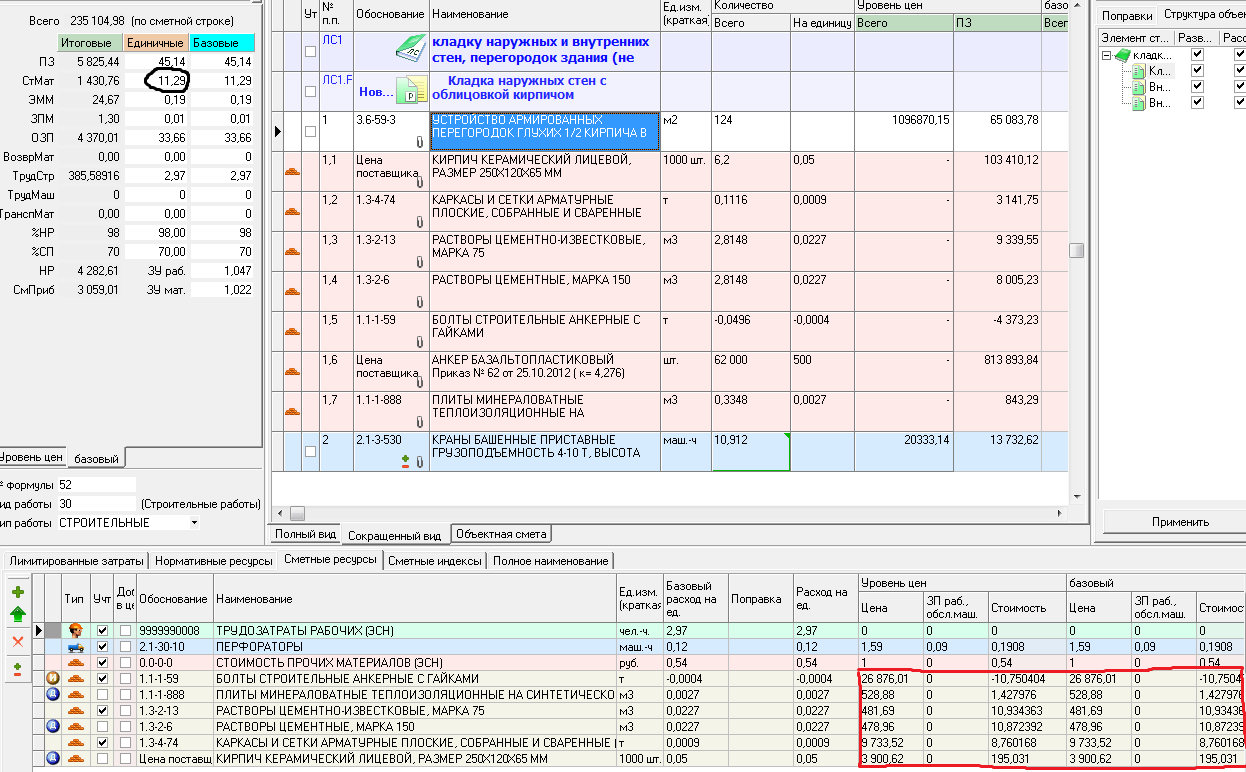Click the Применить button
This screenshot has height=772, width=1246.
(x=1180, y=521)
